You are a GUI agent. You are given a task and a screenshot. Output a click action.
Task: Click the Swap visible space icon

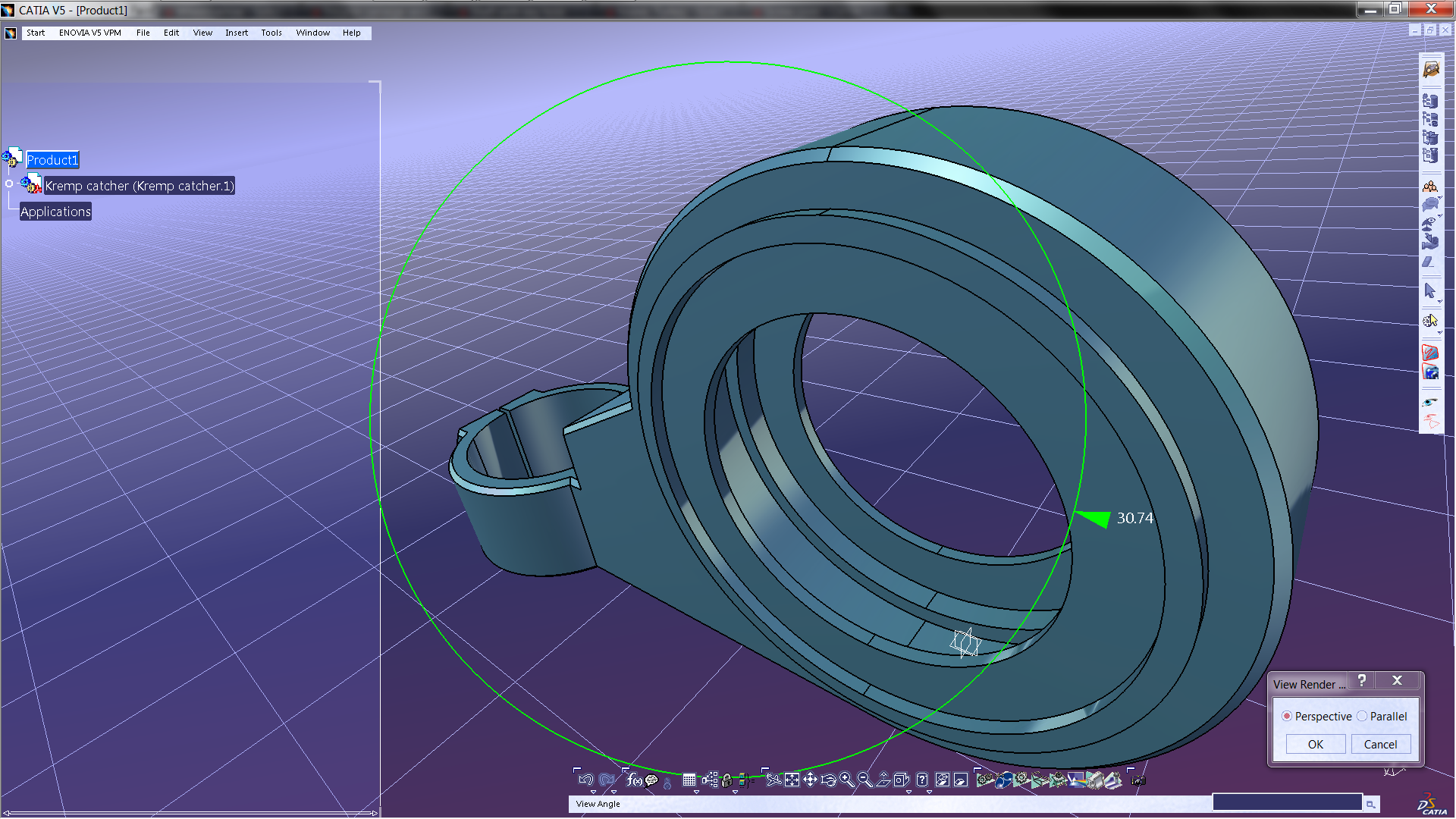click(x=960, y=780)
